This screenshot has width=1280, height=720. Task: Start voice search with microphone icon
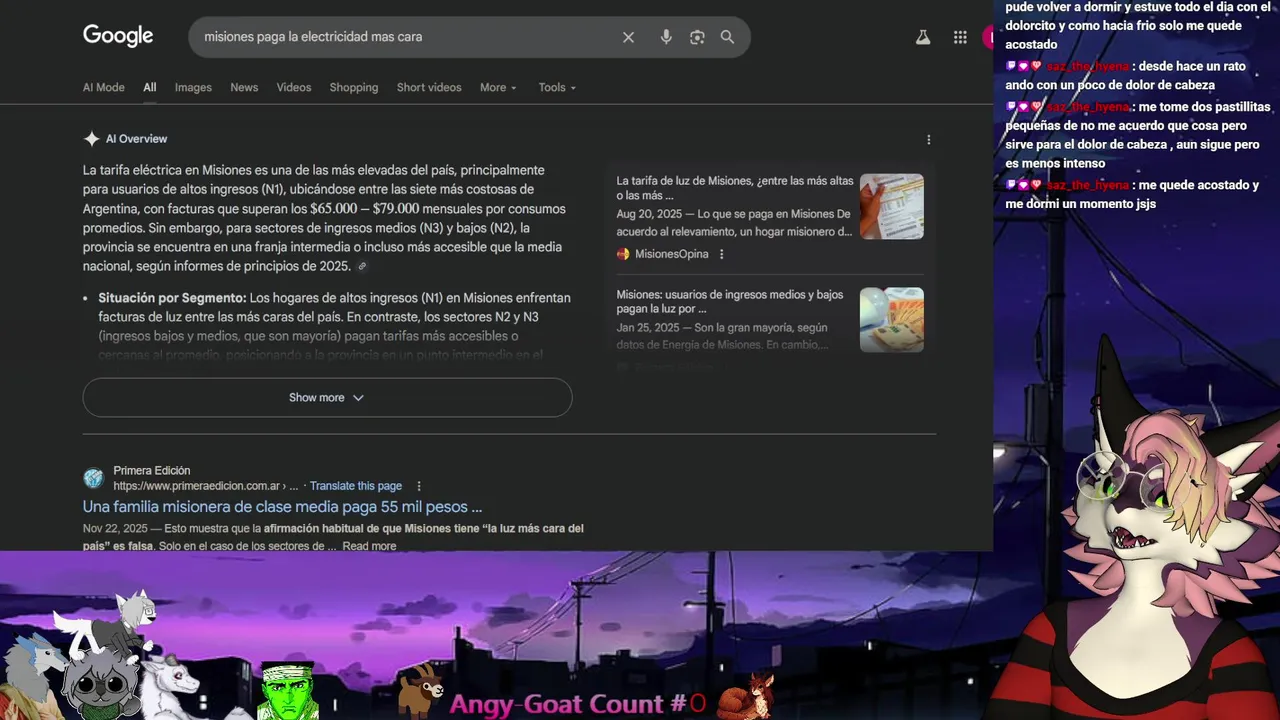pos(666,37)
